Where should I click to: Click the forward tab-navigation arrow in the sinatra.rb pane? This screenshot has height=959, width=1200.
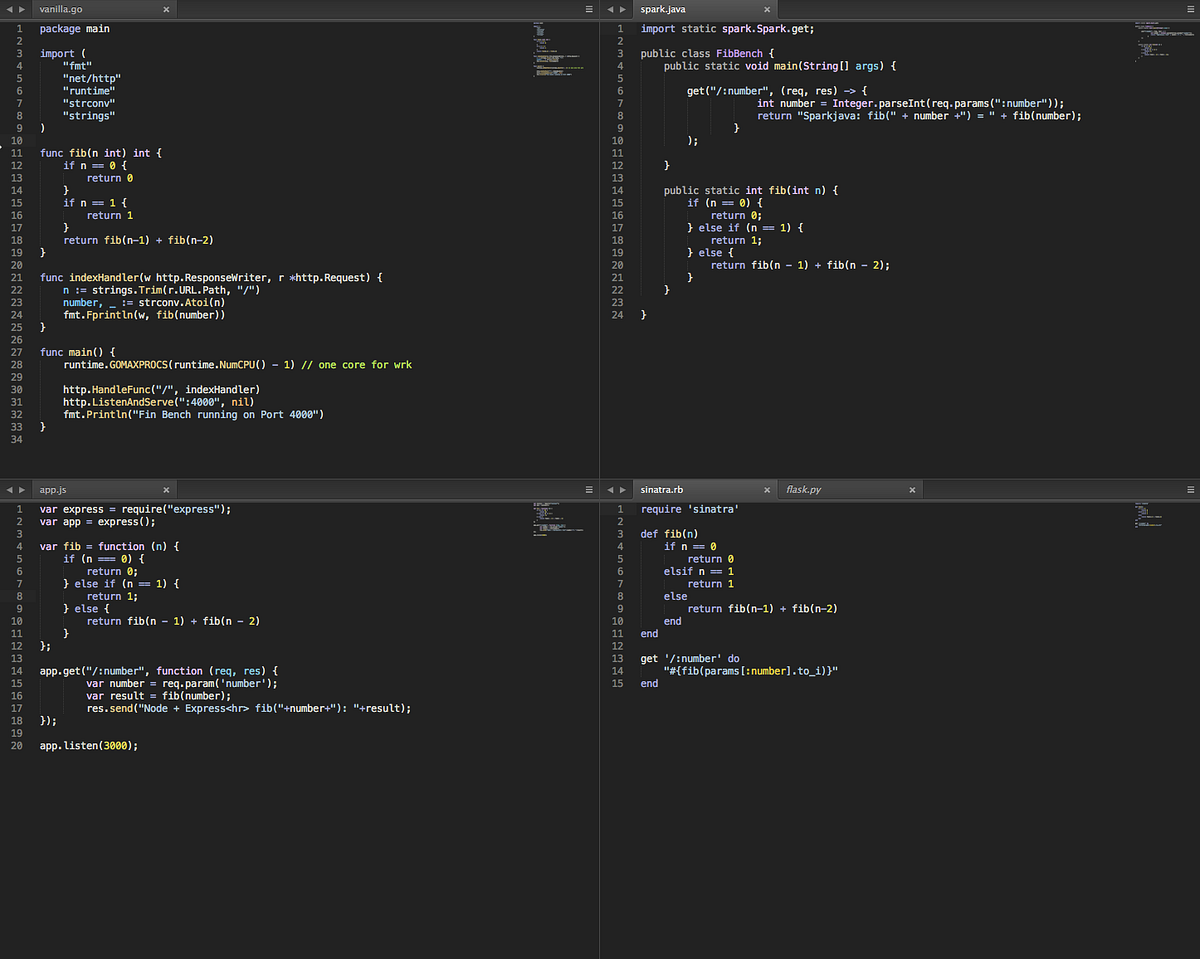[620, 489]
